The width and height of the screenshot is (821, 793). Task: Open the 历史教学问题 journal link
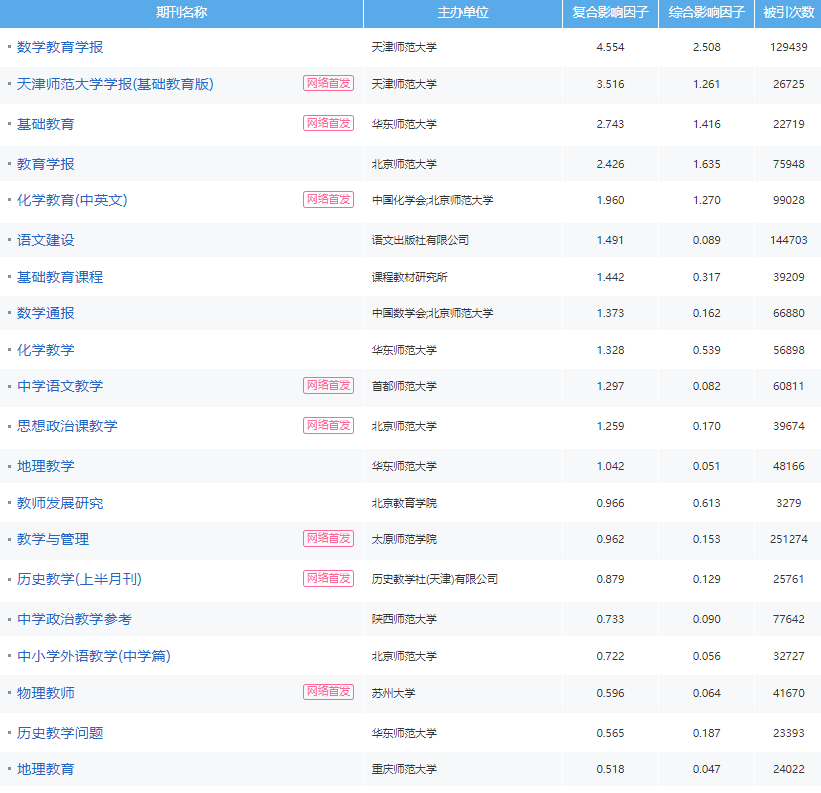tap(60, 733)
